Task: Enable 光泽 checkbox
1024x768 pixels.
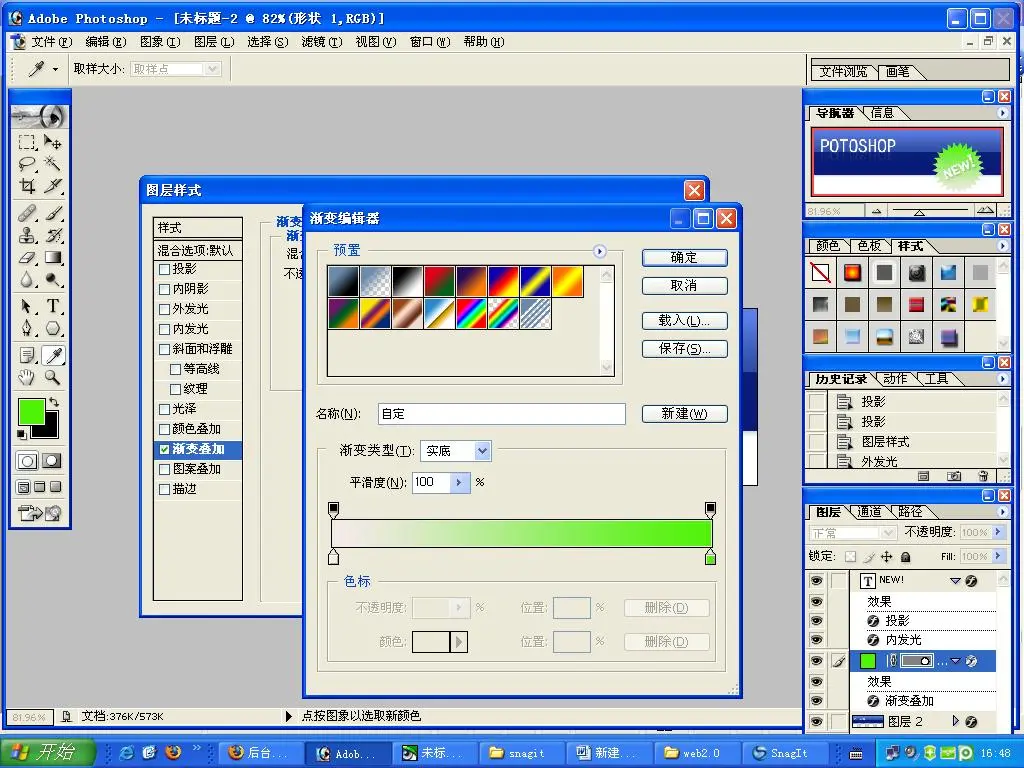Action: 165,409
